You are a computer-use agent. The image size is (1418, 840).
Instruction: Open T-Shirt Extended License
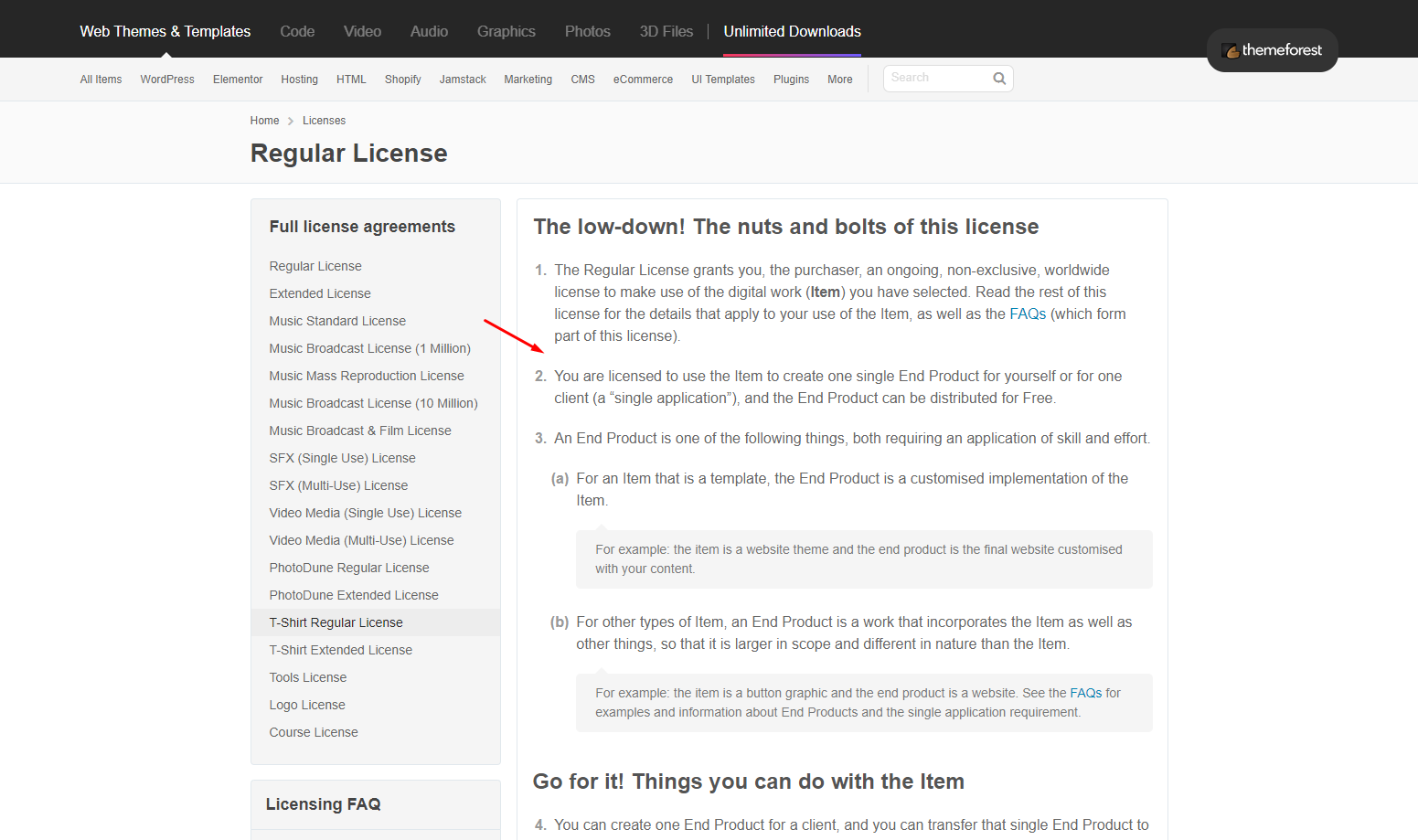click(340, 650)
